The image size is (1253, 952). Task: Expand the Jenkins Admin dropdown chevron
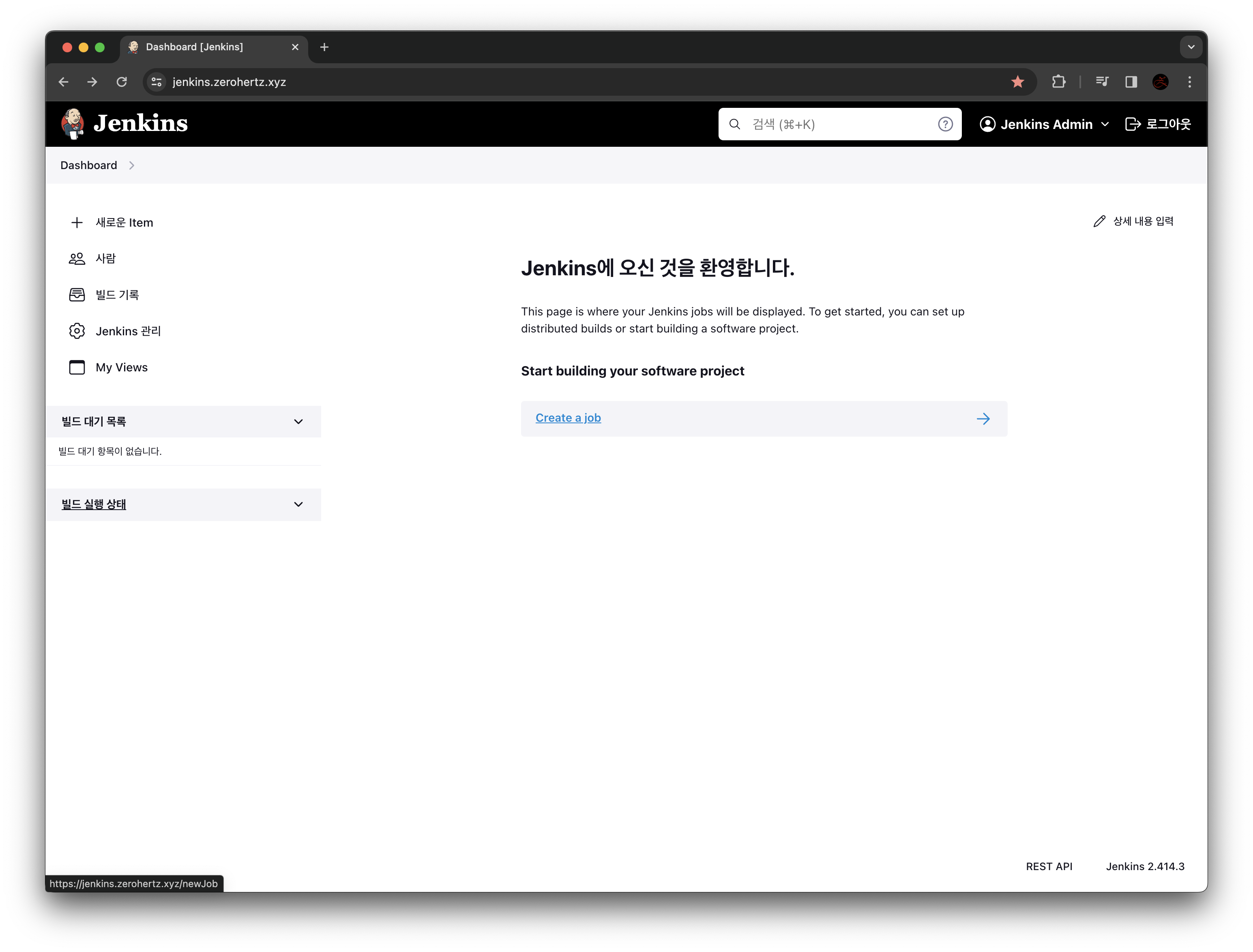click(x=1105, y=124)
